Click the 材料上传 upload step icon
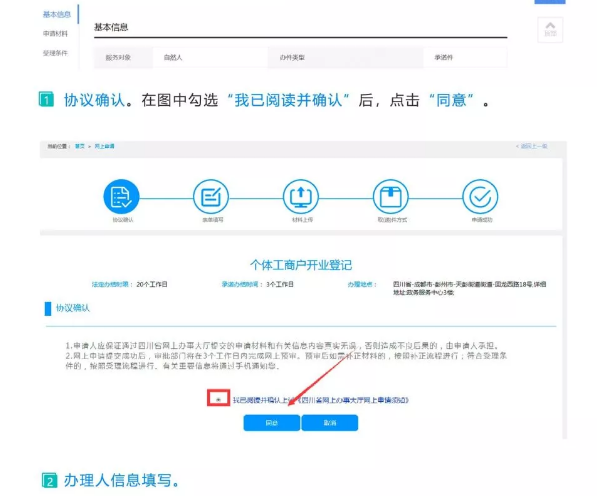Viewport: 597px width, 496px height. click(x=301, y=197)
